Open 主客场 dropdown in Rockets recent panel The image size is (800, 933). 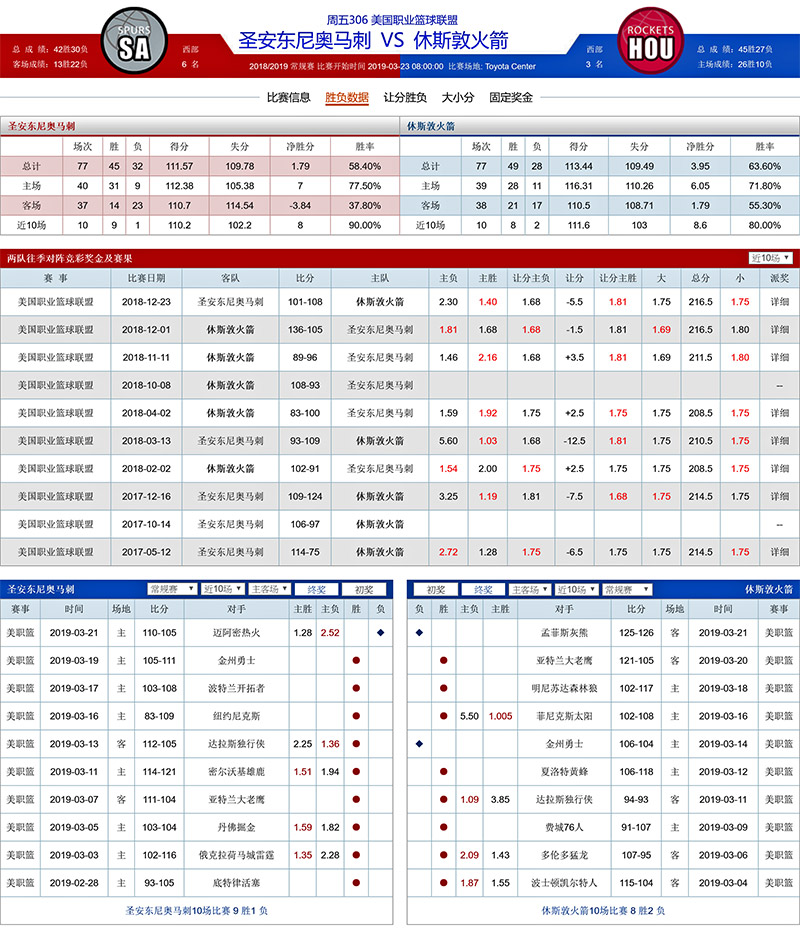click(529, 590)
